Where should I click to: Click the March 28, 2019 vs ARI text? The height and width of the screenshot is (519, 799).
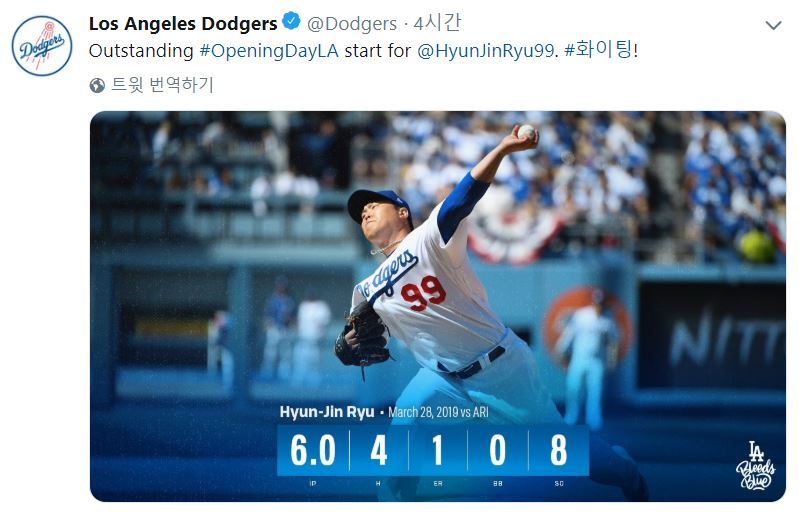[438, 412]
